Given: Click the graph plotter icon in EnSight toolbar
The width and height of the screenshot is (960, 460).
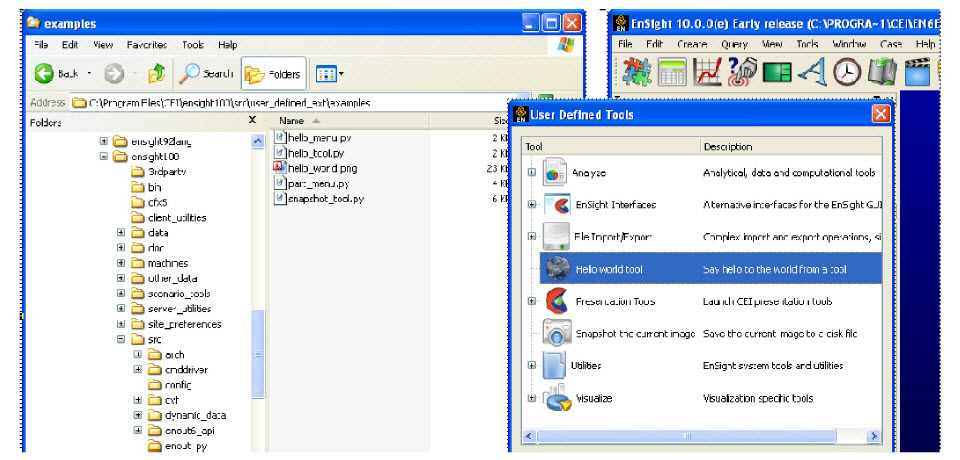Looking at the screenshot, I should tap(707, 72).
